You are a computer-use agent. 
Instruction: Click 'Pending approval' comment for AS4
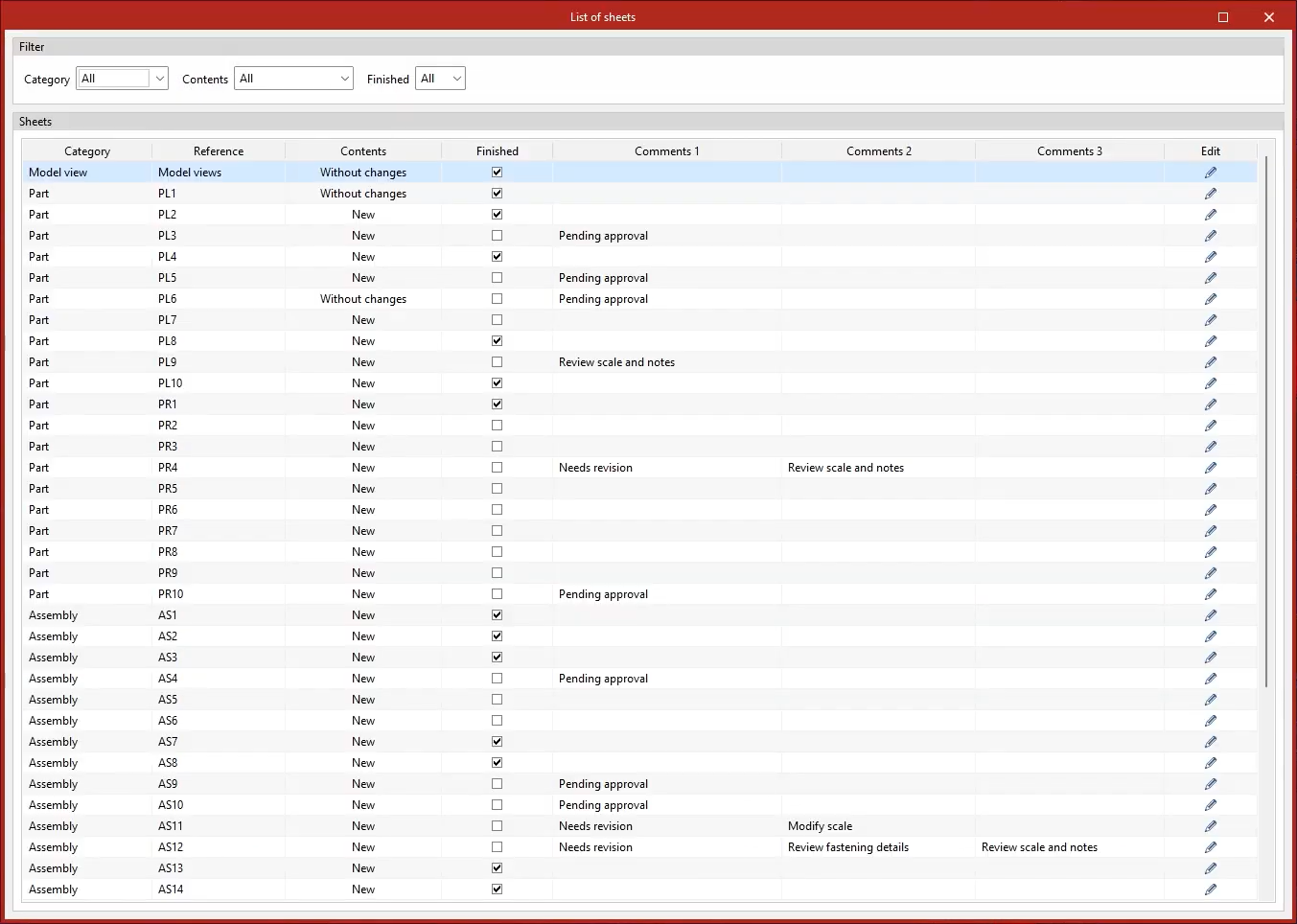(x=603, y=679)
